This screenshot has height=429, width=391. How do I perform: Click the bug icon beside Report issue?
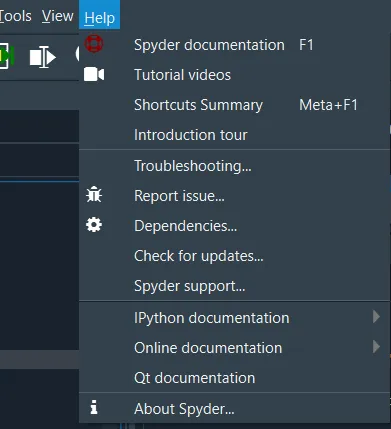94,194
